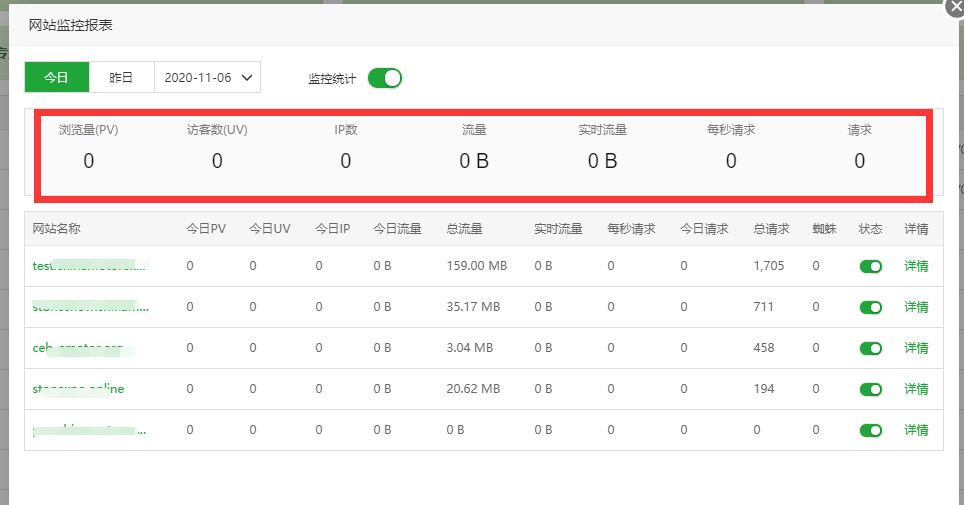Open site name link with 35.17 MB traffic
The width and height of the screenshot is (964, 505).
(x=90, y=306)
